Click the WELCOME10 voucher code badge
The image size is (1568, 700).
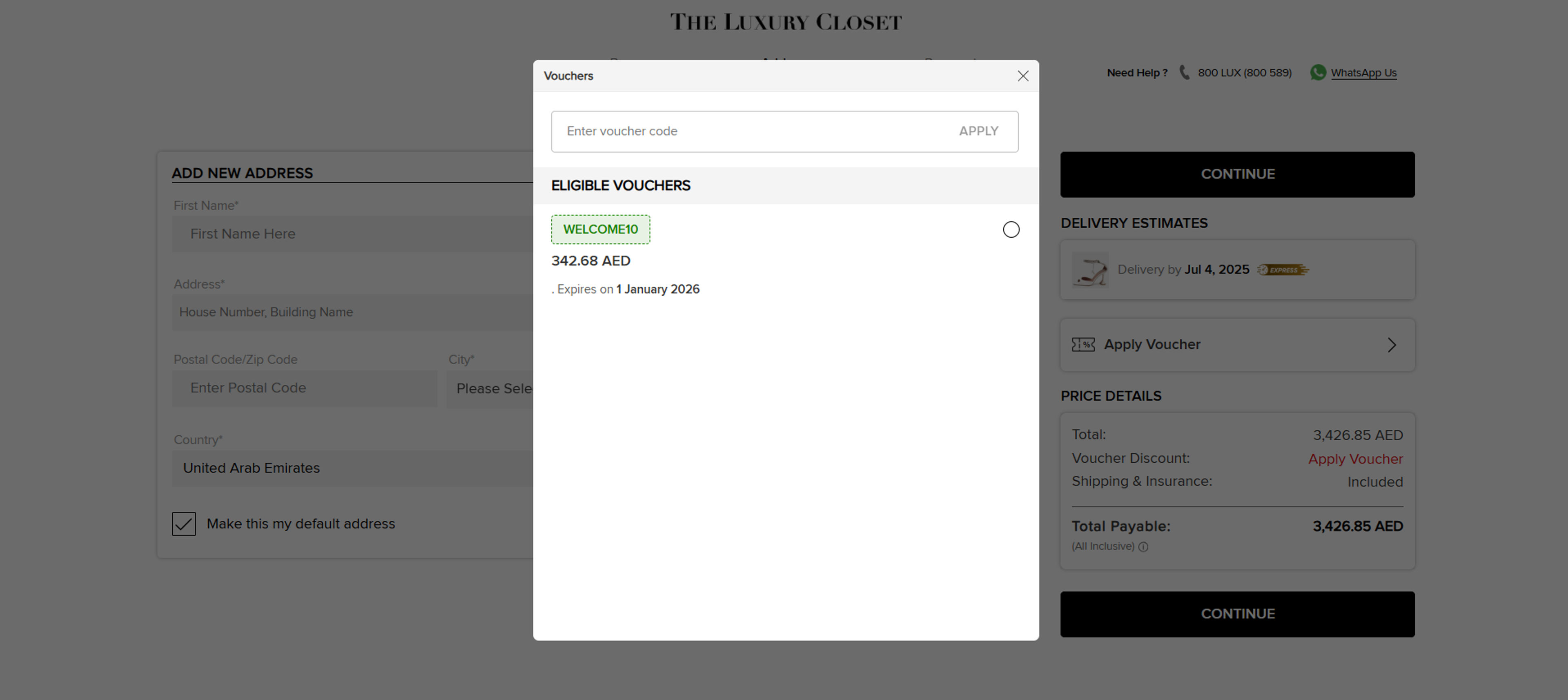[600, 230]
